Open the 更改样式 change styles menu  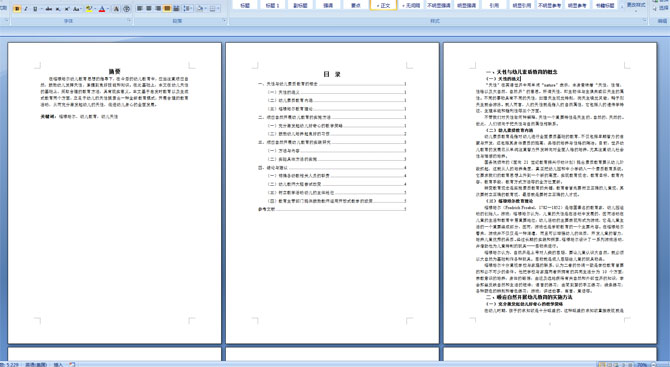coord(635,5)
